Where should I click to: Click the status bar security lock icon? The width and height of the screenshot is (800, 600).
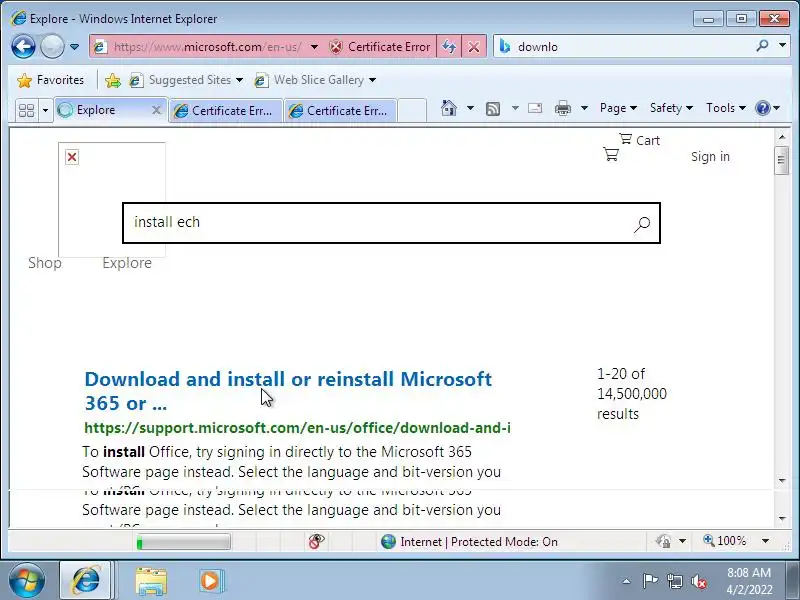pos(663,541)
